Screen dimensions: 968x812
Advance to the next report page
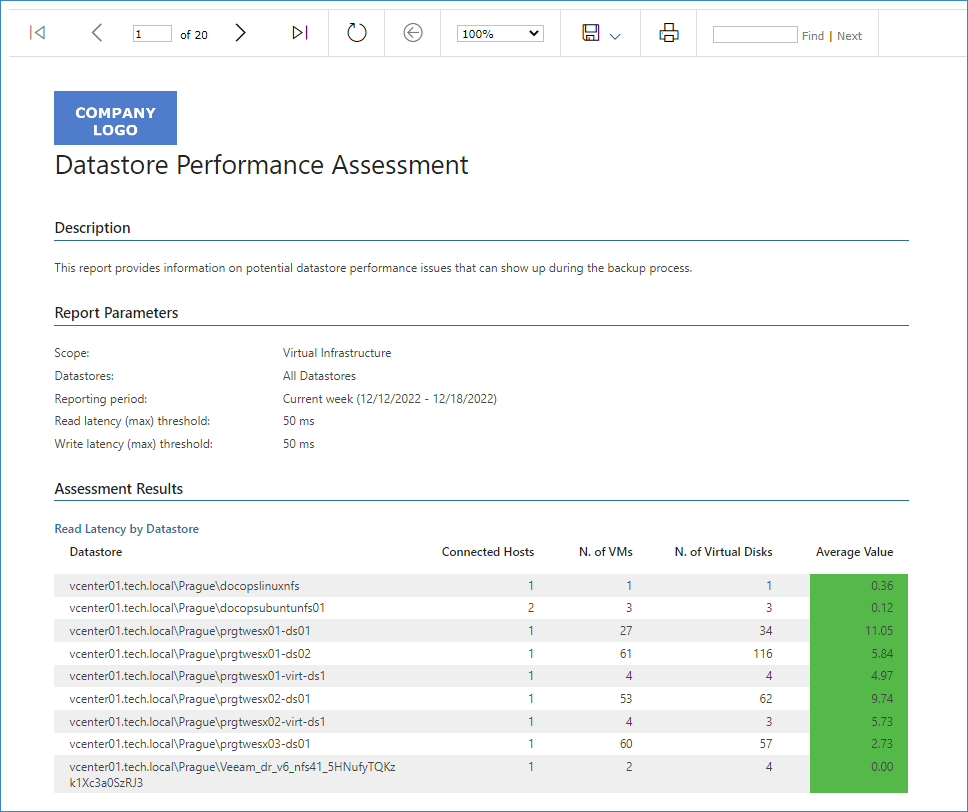pyautogui.click(x=241, y=33)
